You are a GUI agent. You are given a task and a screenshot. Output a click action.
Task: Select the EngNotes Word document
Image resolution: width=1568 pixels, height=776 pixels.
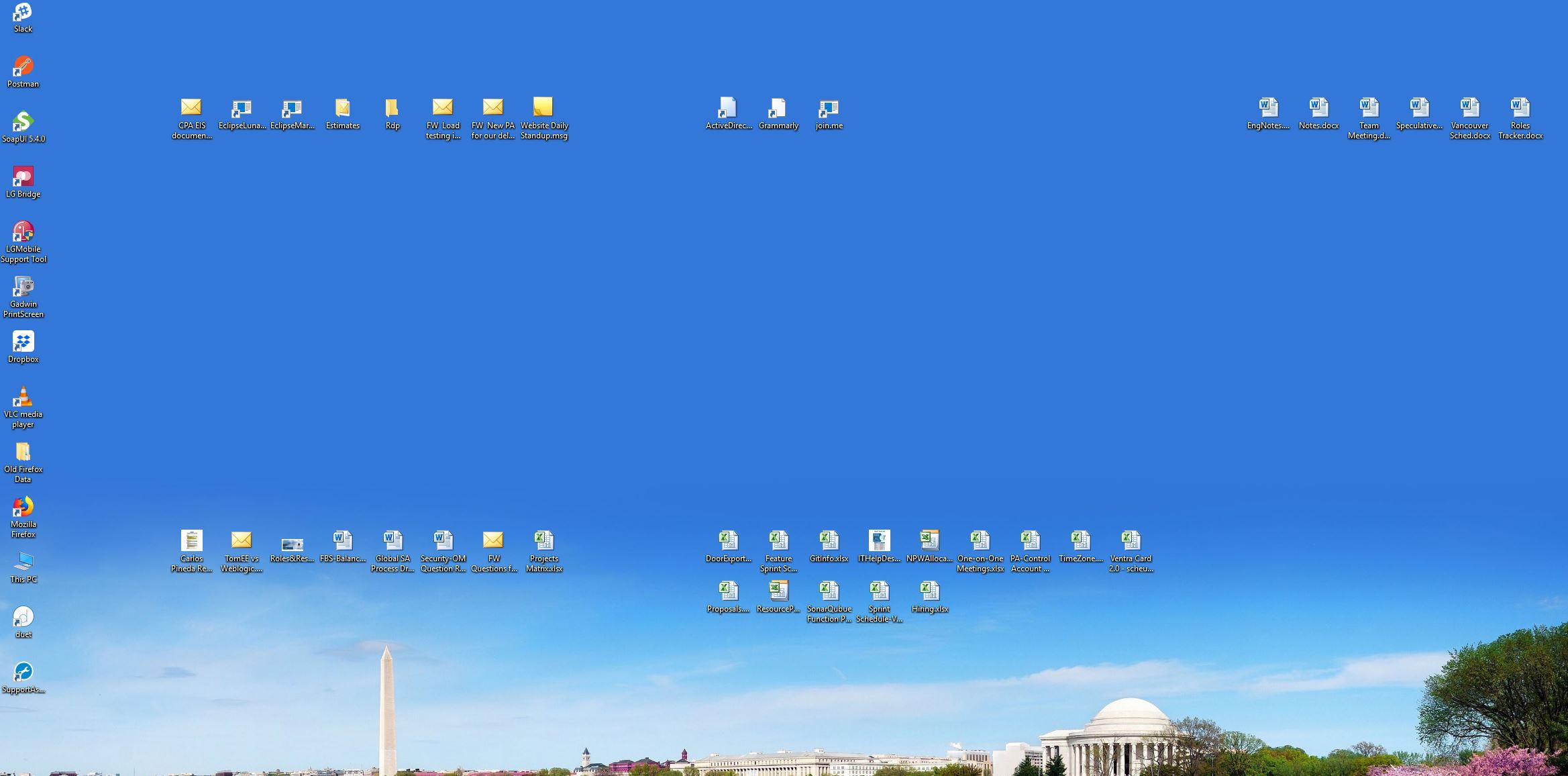click(x=1268, y=114)
